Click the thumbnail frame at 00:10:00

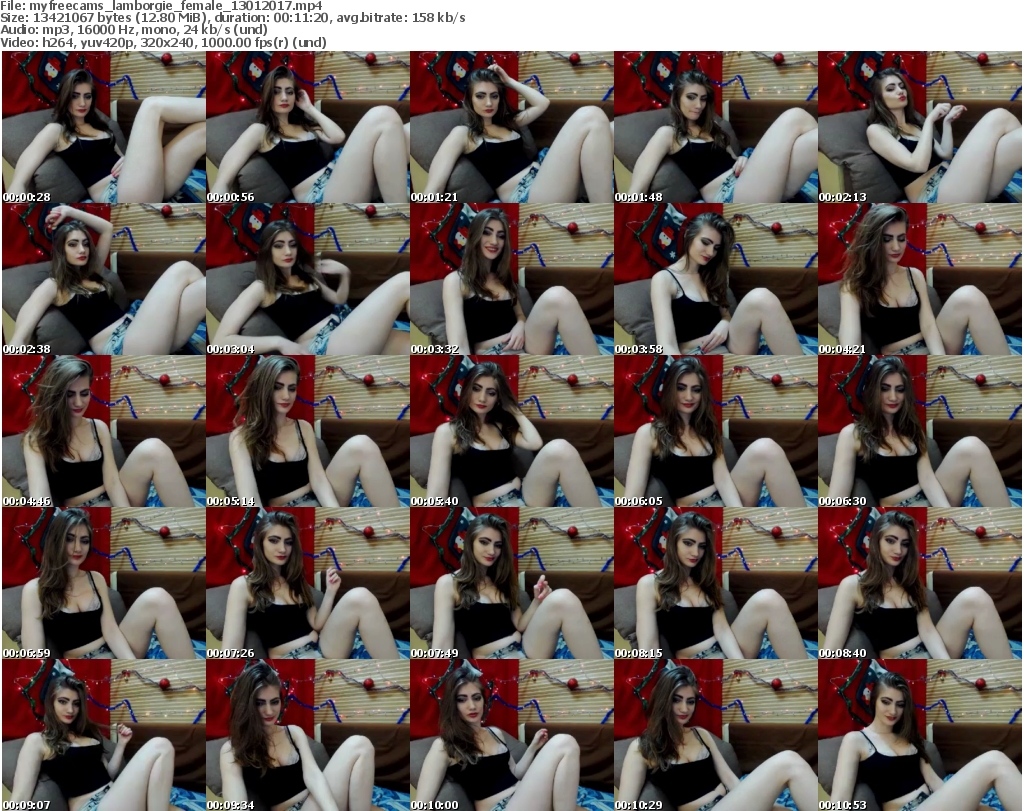tap(511, 735)
